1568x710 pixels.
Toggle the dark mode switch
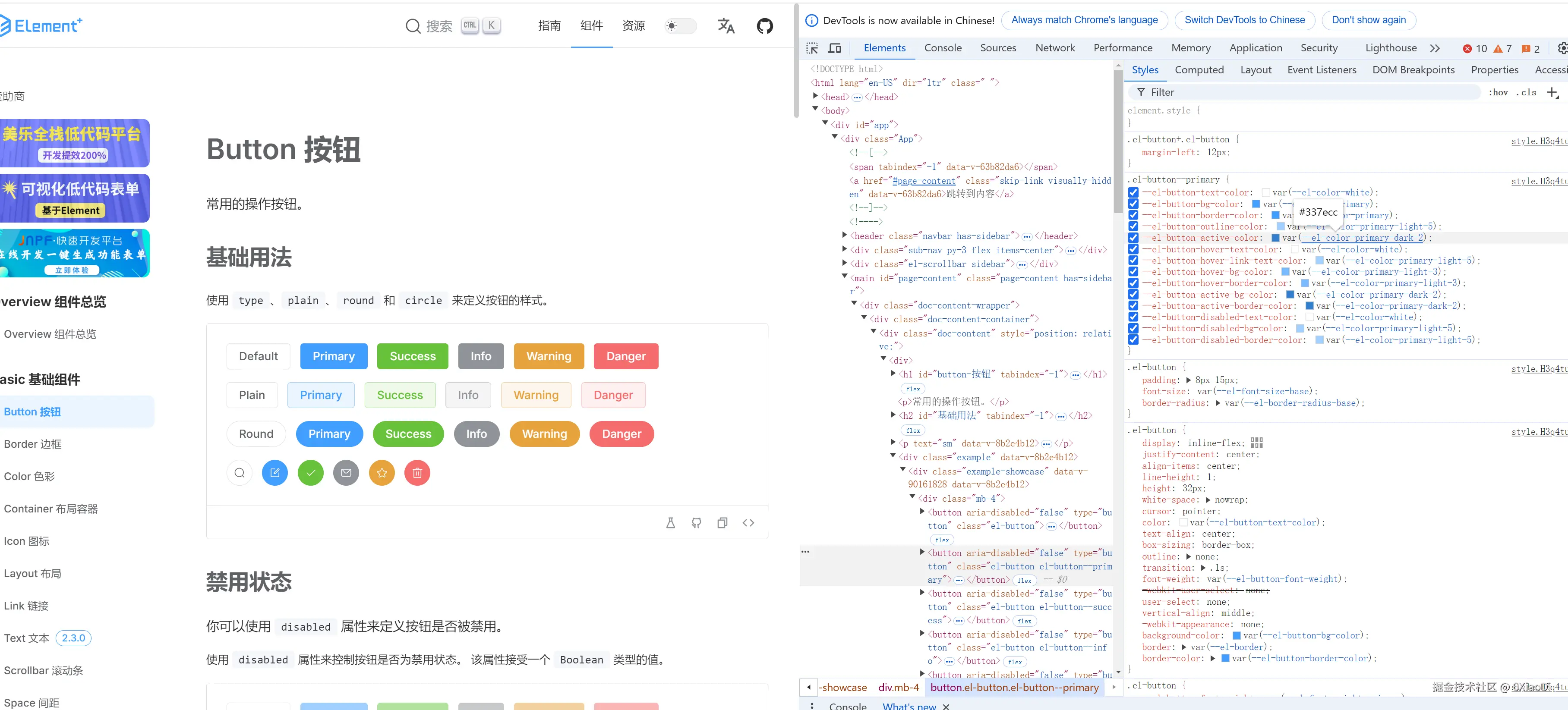click(680, 25)
